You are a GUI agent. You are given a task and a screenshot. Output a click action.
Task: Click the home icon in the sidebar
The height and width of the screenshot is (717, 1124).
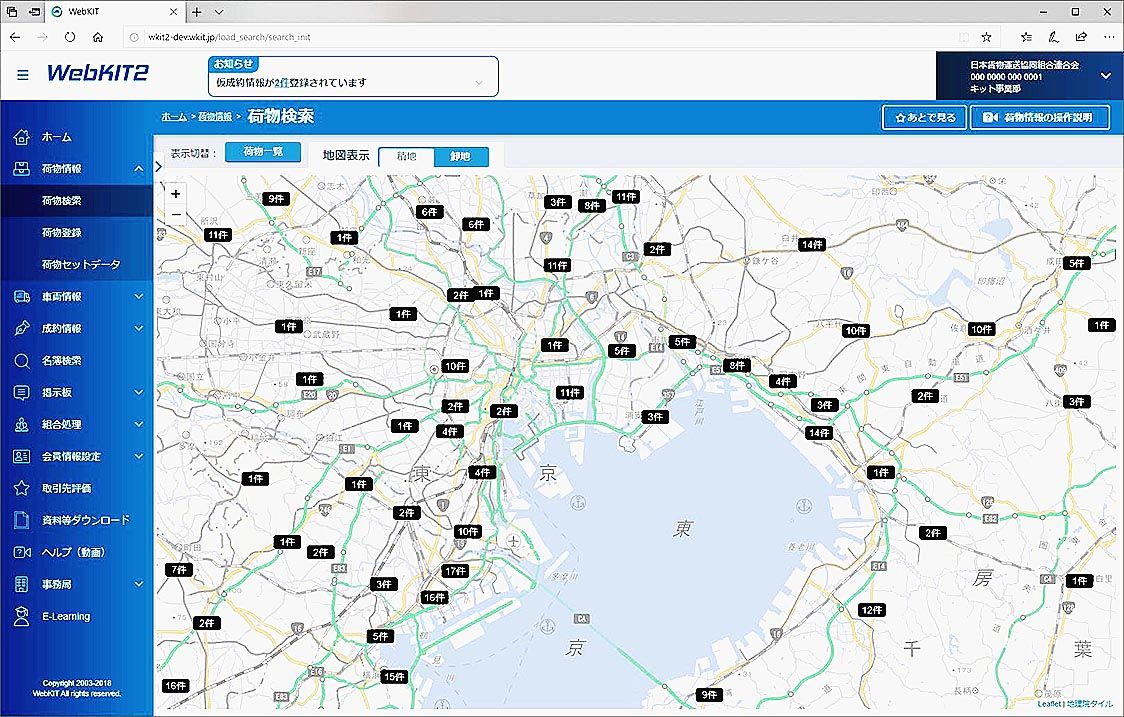[x=22, y=137]
